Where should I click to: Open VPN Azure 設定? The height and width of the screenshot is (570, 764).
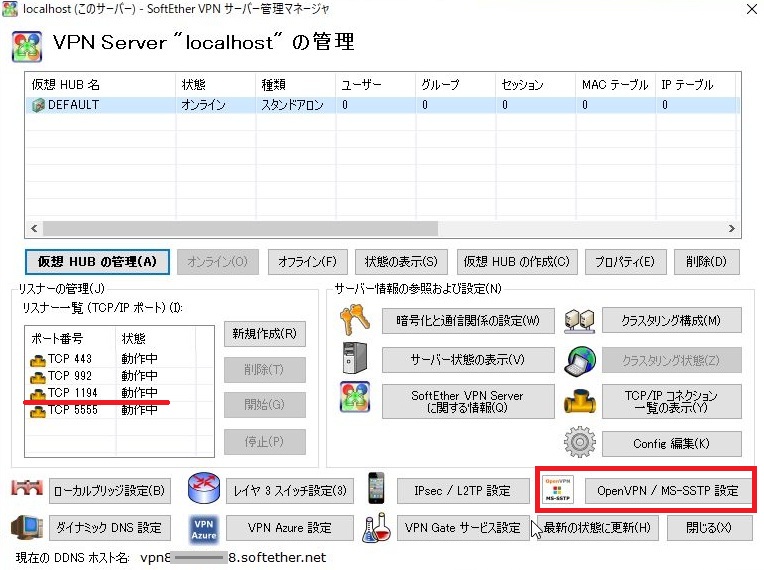(290, 528)
